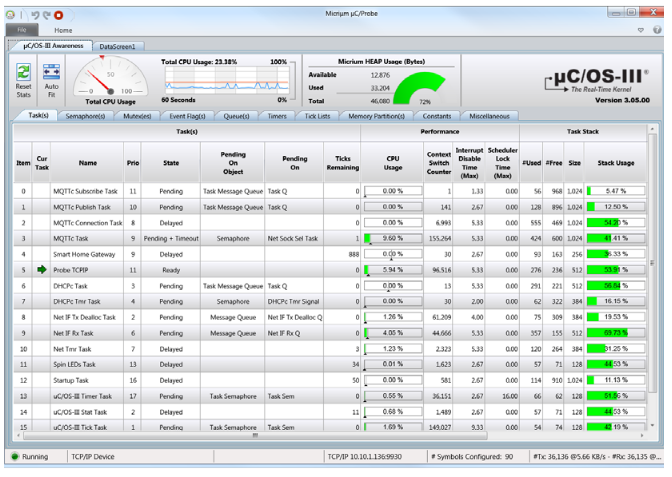This screenshot has height=477, width=672.
Task: Open the Semaphore(s) tab
Action: coord(85,116)
